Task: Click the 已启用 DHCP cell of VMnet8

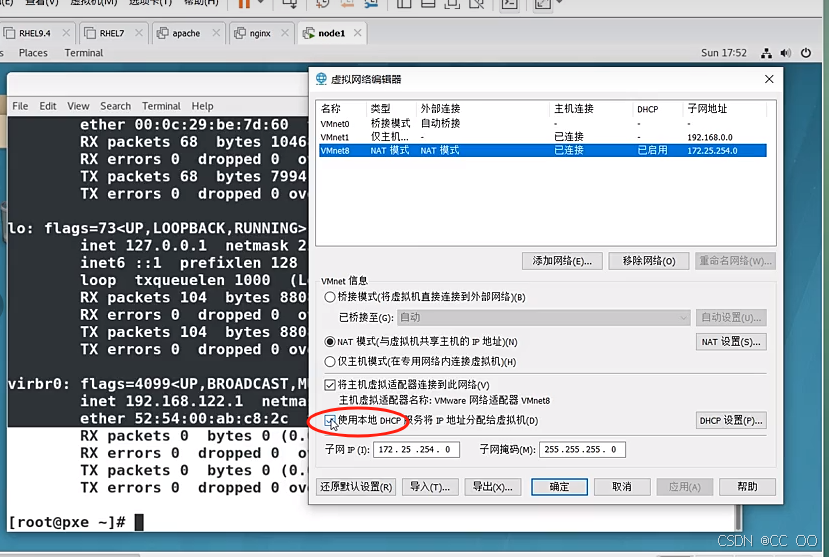Action: [x=652, y=151]
